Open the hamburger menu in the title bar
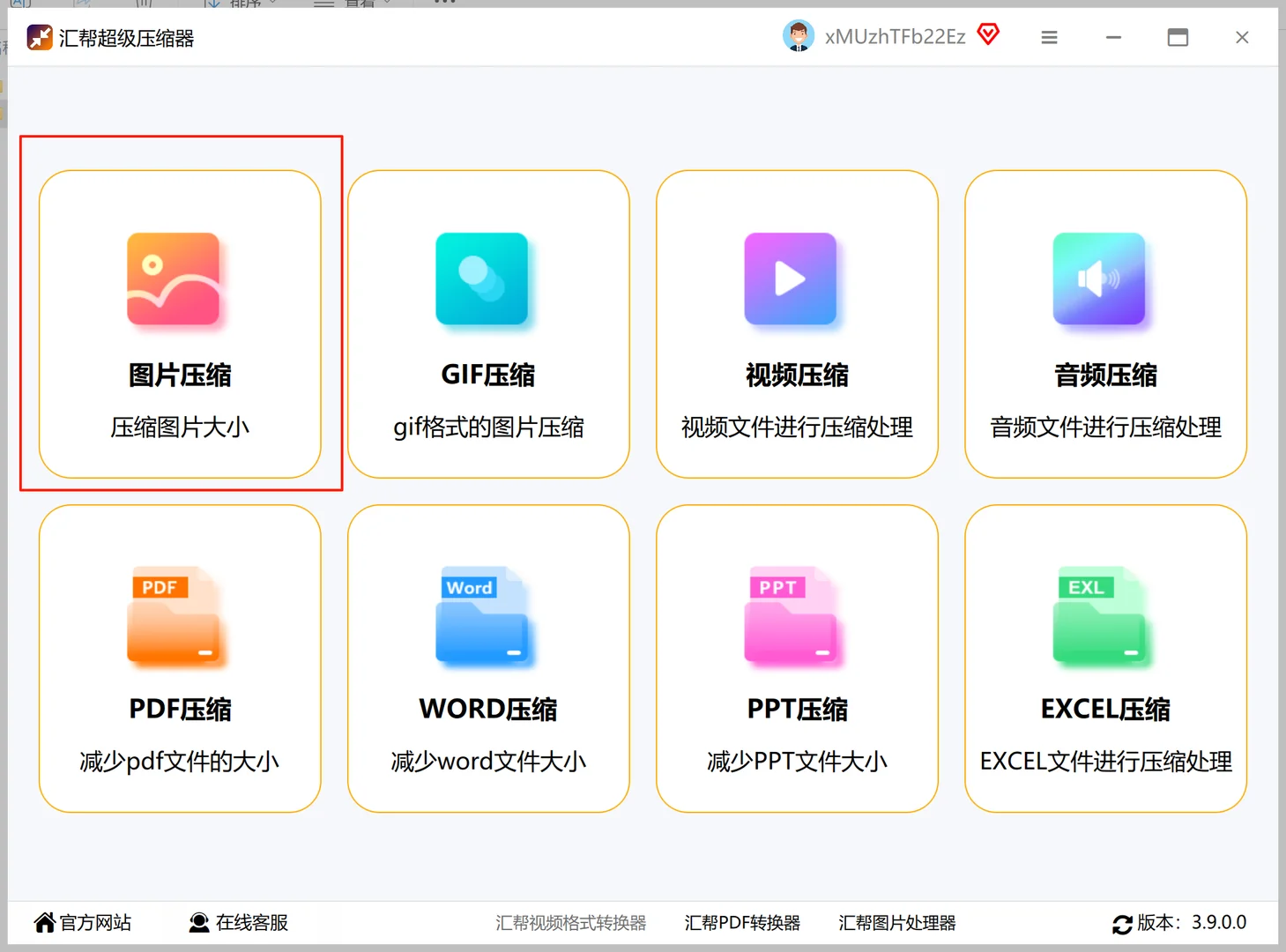Viewport: 1286px width, 952px height. [1048, 37]
